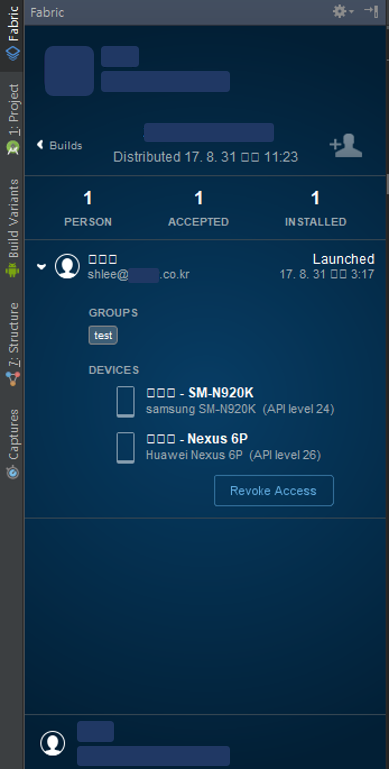The width and height of the screenshot is (389, 769).
Task: Click the Huawei Nexus 6P API level 26 line
Action: [233, 455]
